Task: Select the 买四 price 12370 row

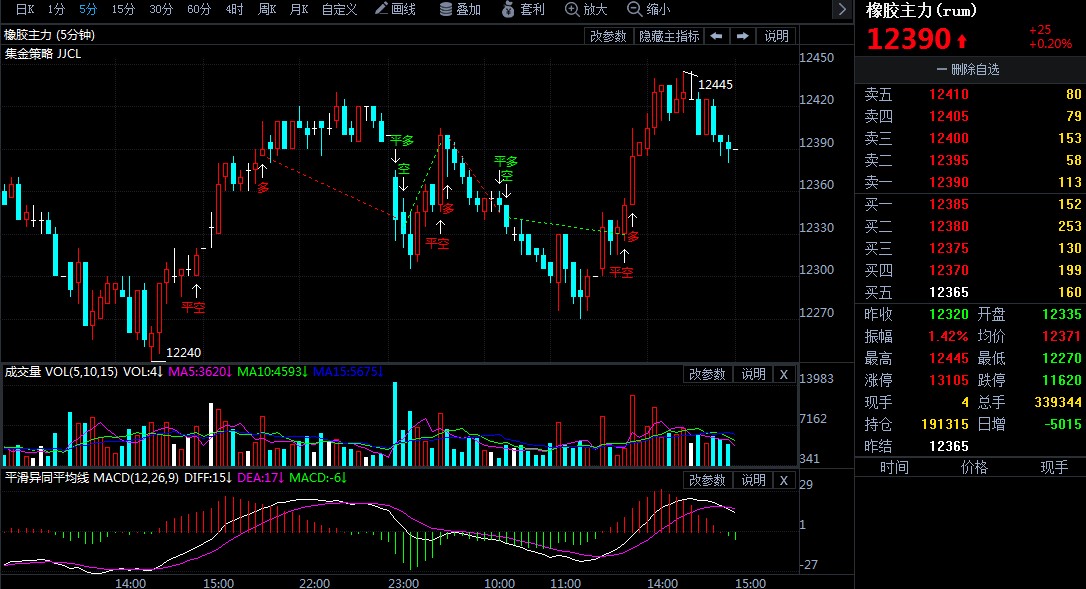Action: click(x=971, y=270)
